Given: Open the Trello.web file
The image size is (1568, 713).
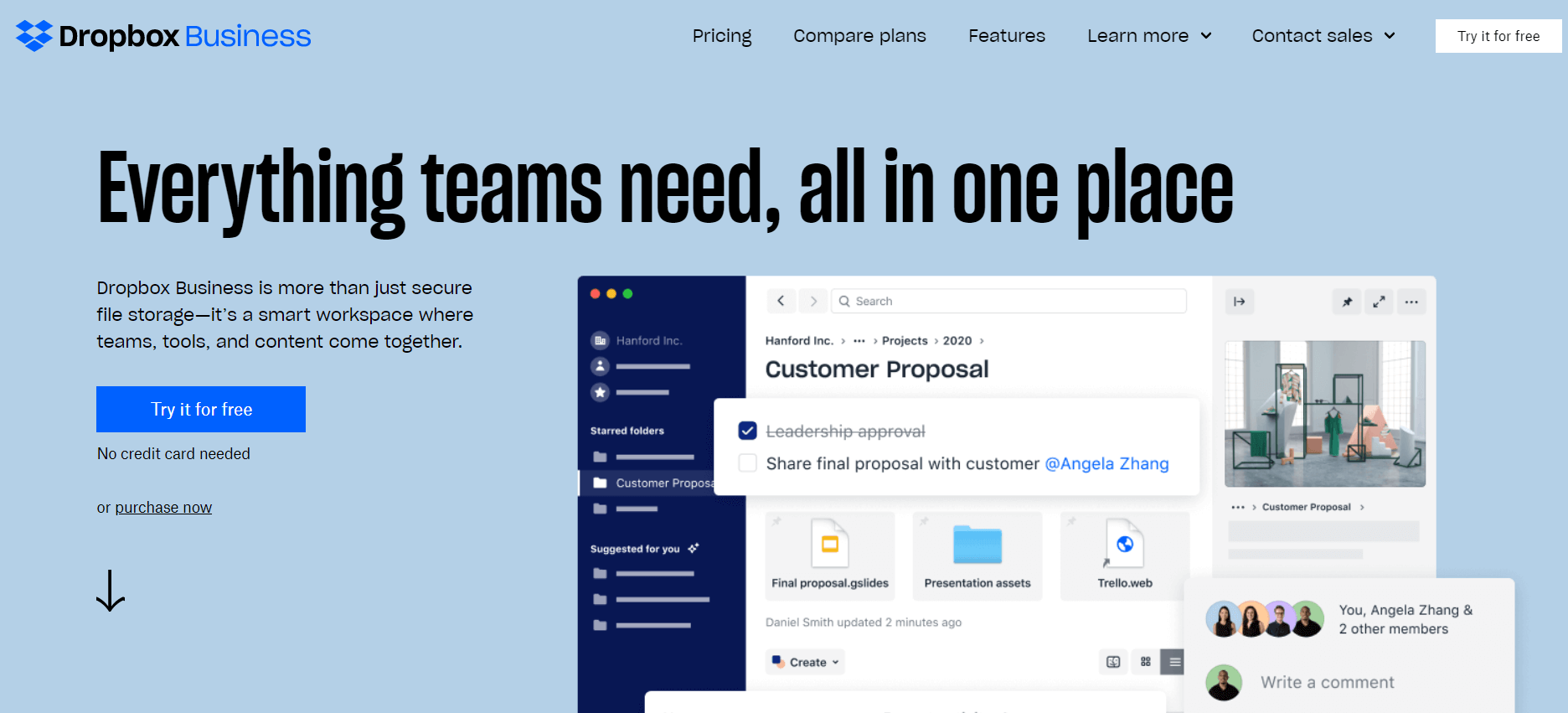Looking at the screenshot, I should pyautogui.click(x=1125, y=556).
